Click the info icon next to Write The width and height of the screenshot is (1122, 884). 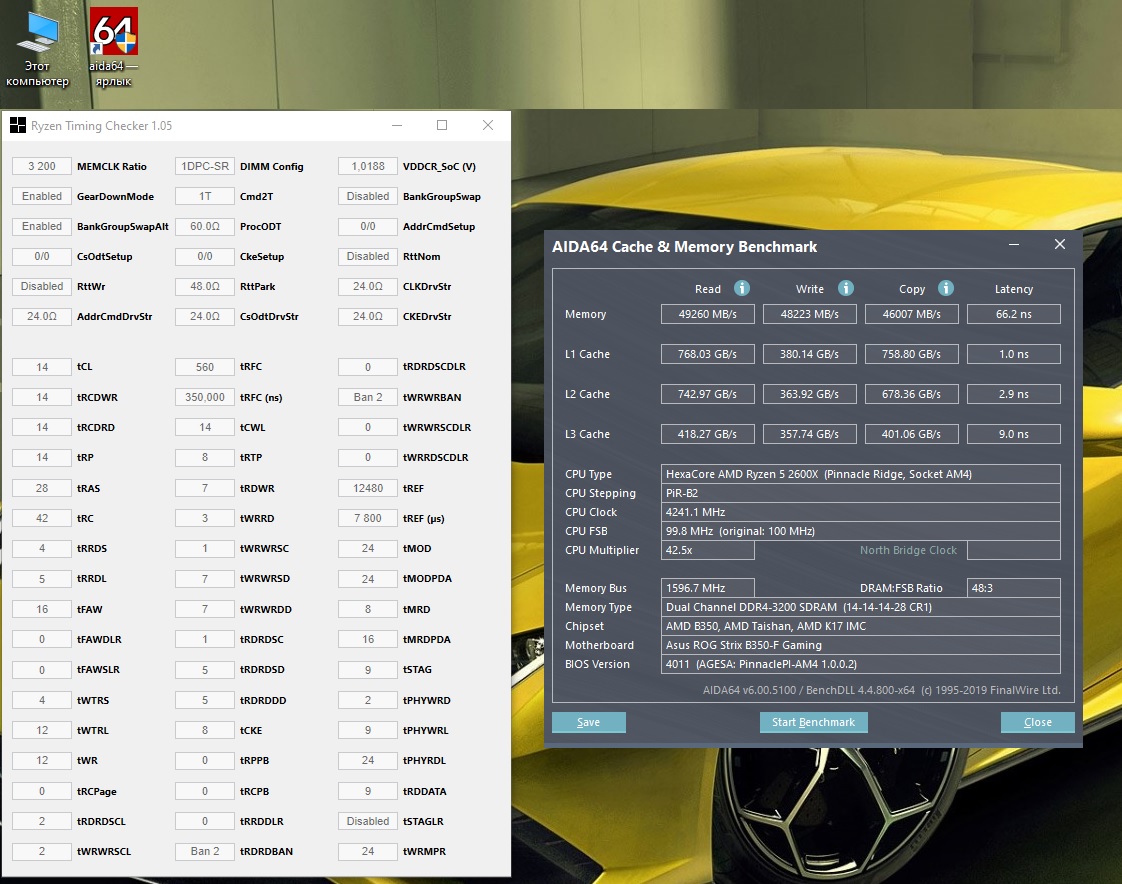click(x=845, y=288)
